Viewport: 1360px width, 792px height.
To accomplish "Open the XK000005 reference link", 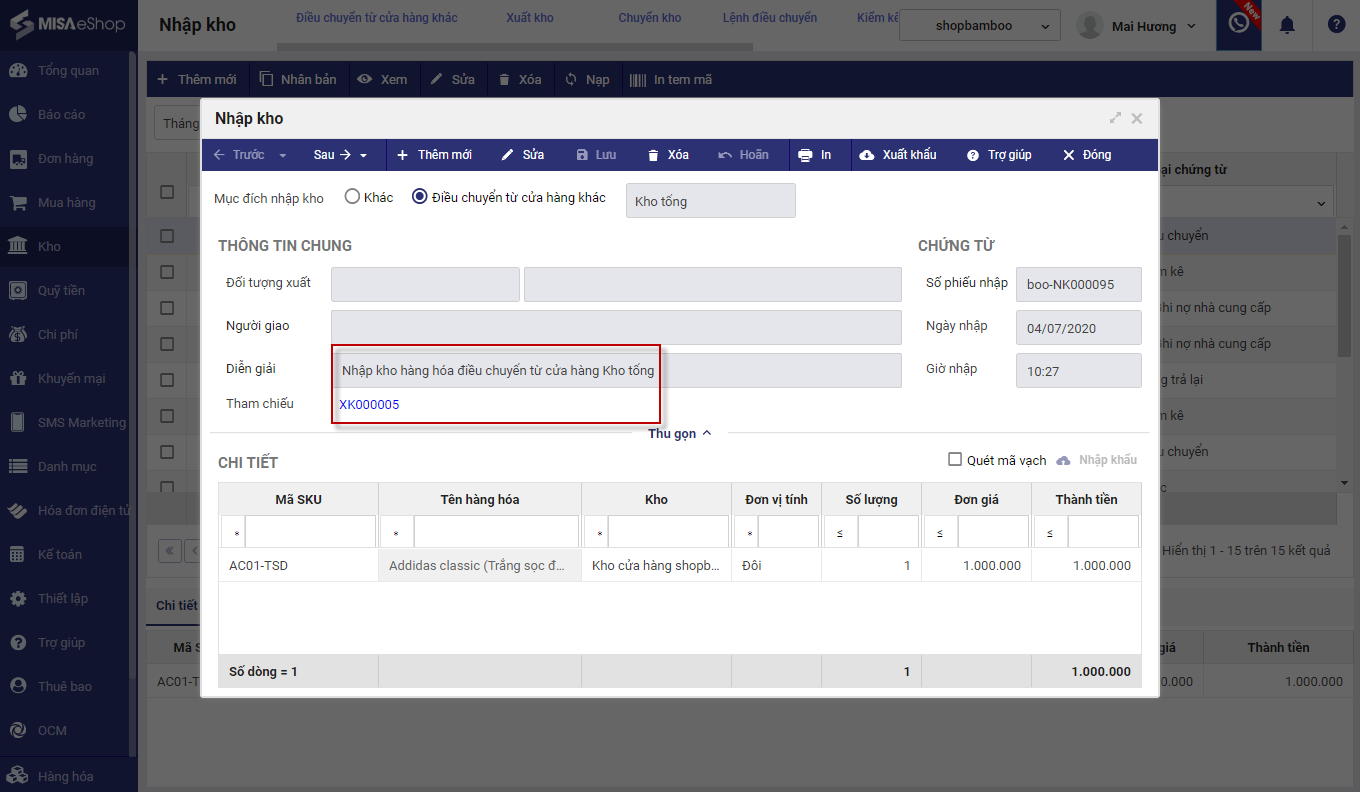I will tap(369, 404).
